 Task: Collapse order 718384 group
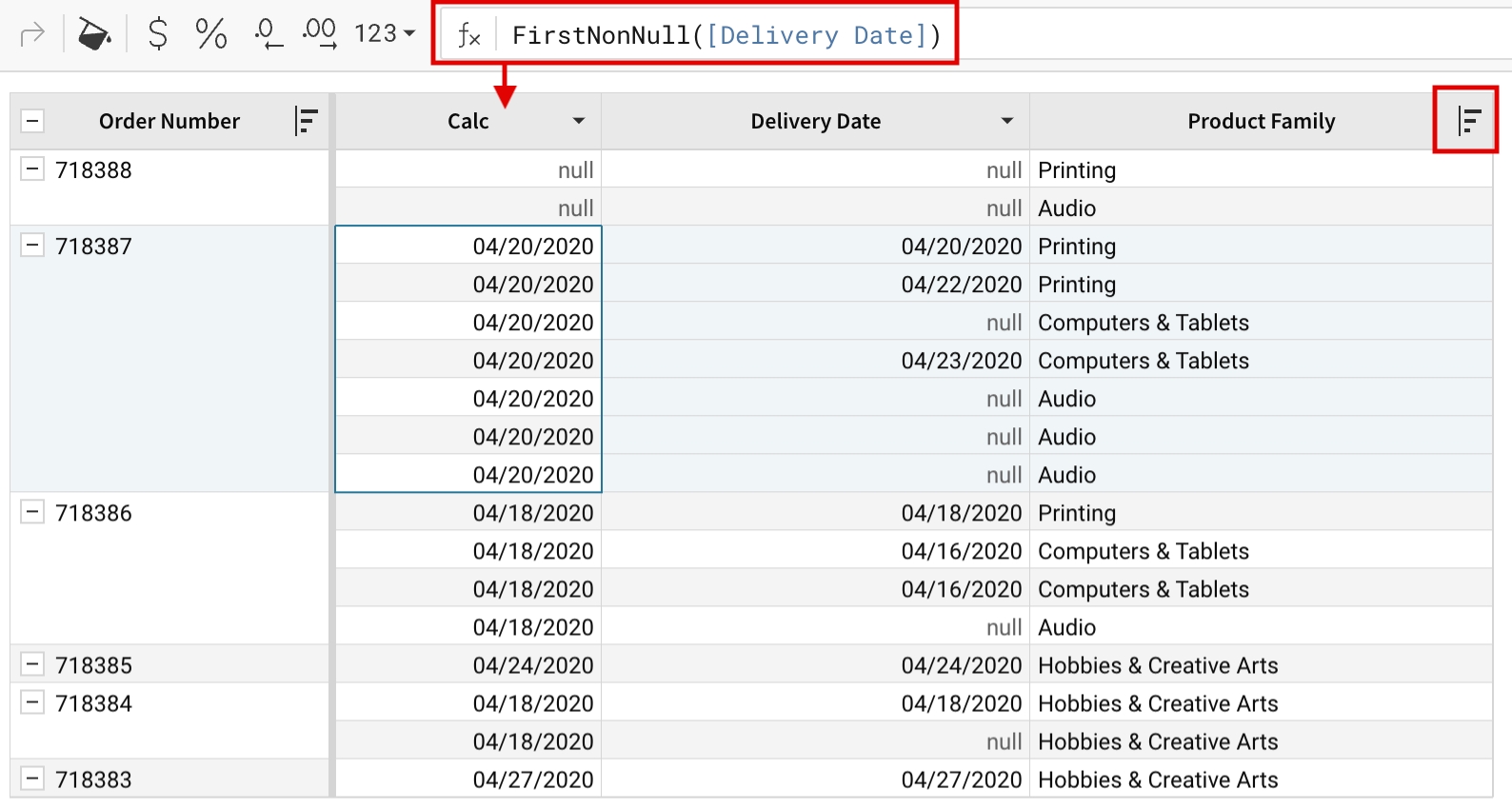(32, 702)
